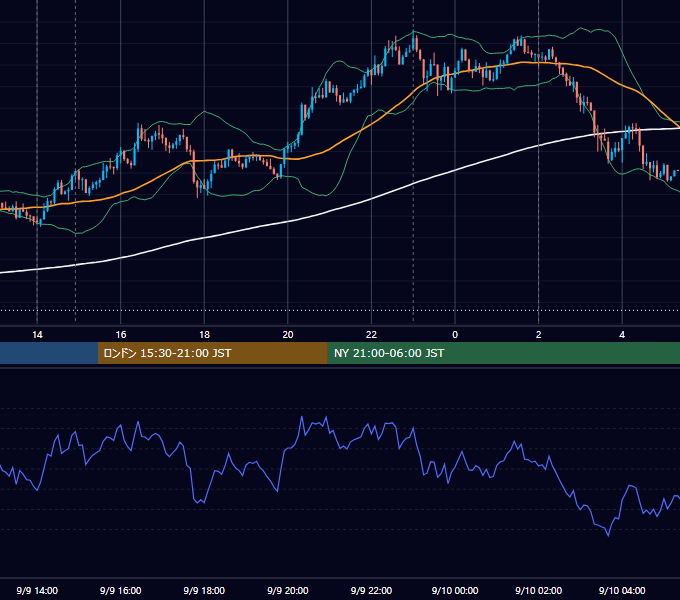Click the 9/9 14:00 date label
Screen dimensions: 680x600
pos(37,590)
